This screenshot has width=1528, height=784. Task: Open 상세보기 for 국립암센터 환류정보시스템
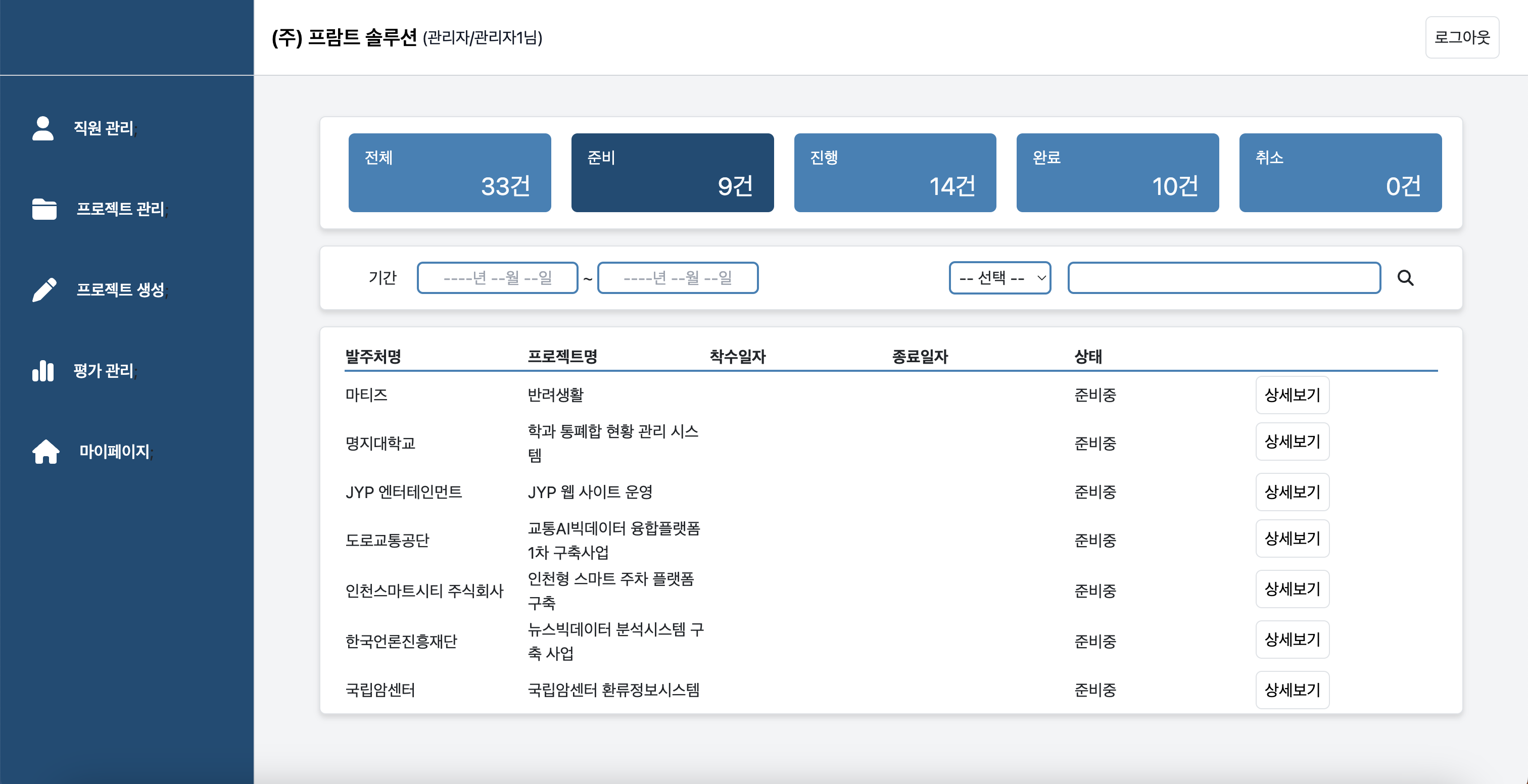(x=1293, y=690)
